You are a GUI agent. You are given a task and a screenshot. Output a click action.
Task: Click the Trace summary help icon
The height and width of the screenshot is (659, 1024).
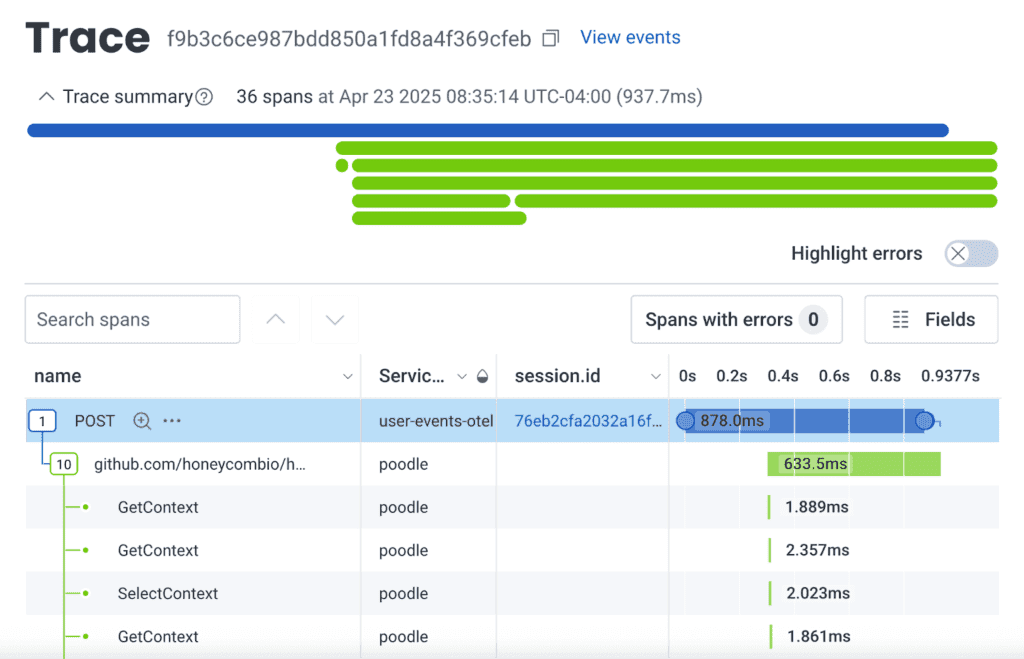[x=204, y=97]
